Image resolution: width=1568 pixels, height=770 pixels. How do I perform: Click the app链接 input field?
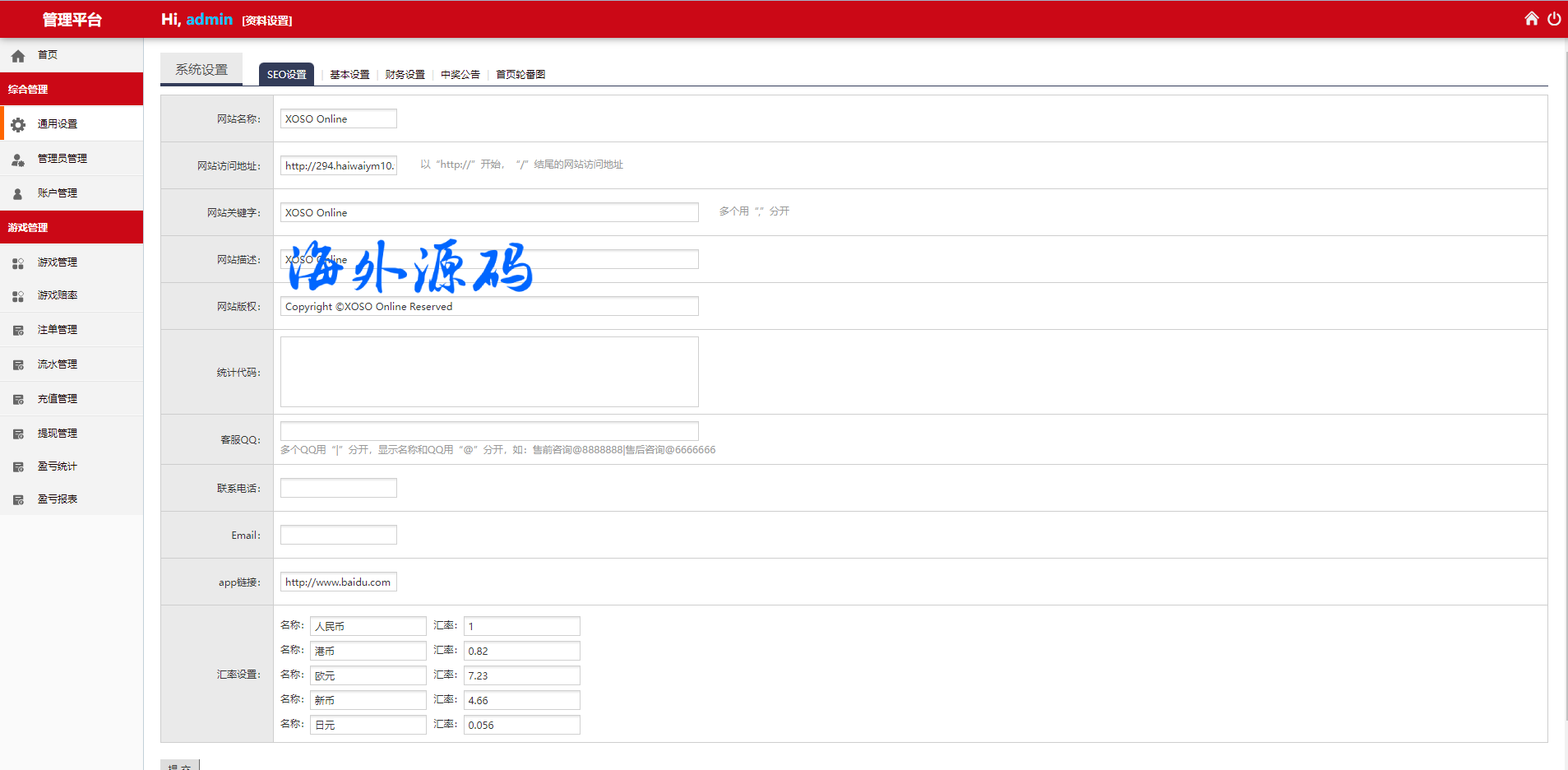(338, 582)
